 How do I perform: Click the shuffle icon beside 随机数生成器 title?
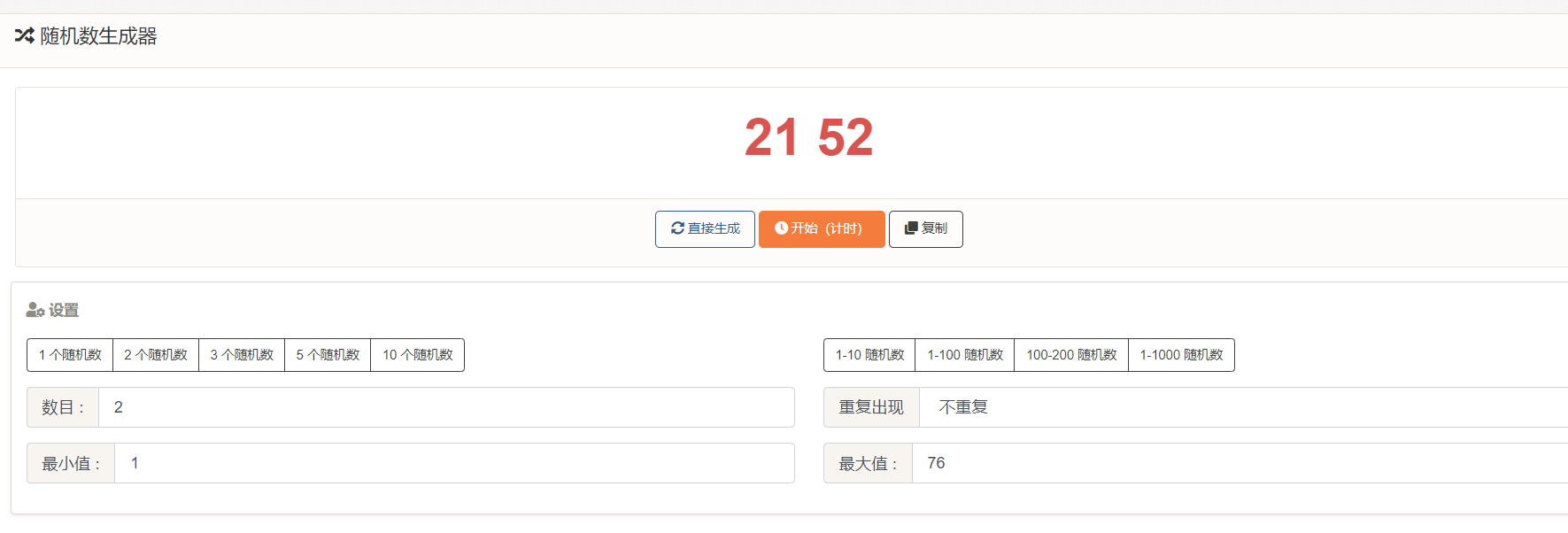[24, 36]
